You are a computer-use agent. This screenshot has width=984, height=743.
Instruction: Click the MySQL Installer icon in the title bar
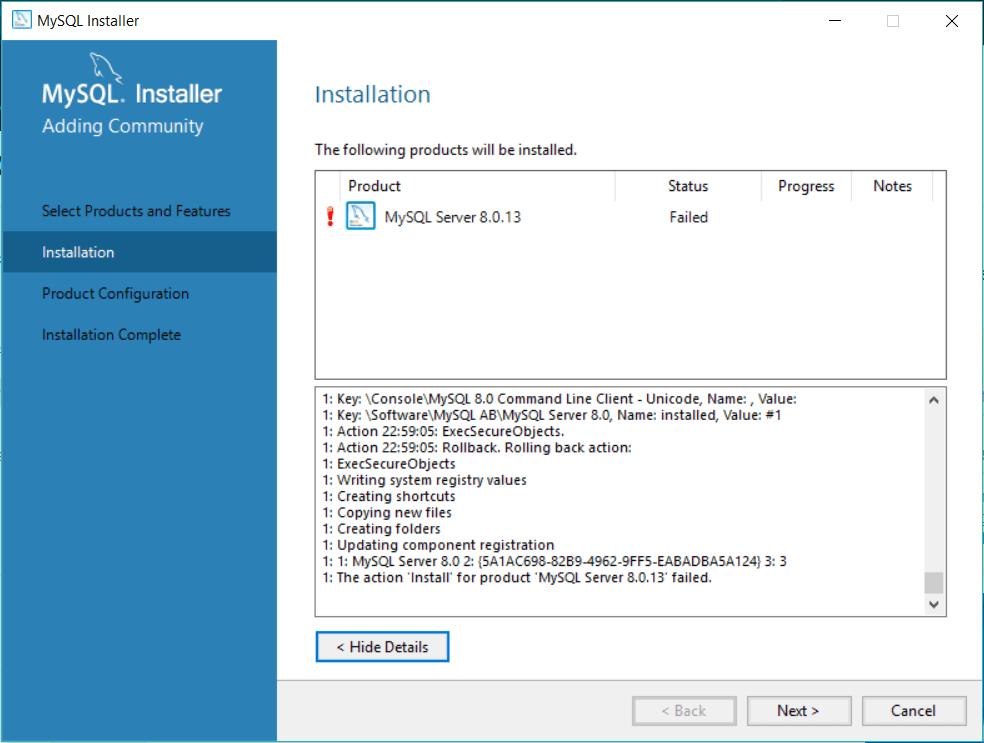point(20,19)
